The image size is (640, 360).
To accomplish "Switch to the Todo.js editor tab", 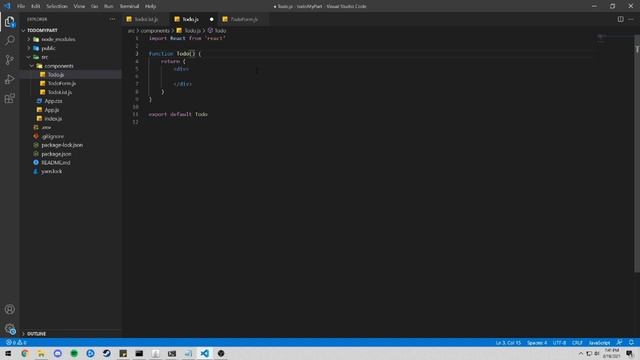I will coord(193,19).
